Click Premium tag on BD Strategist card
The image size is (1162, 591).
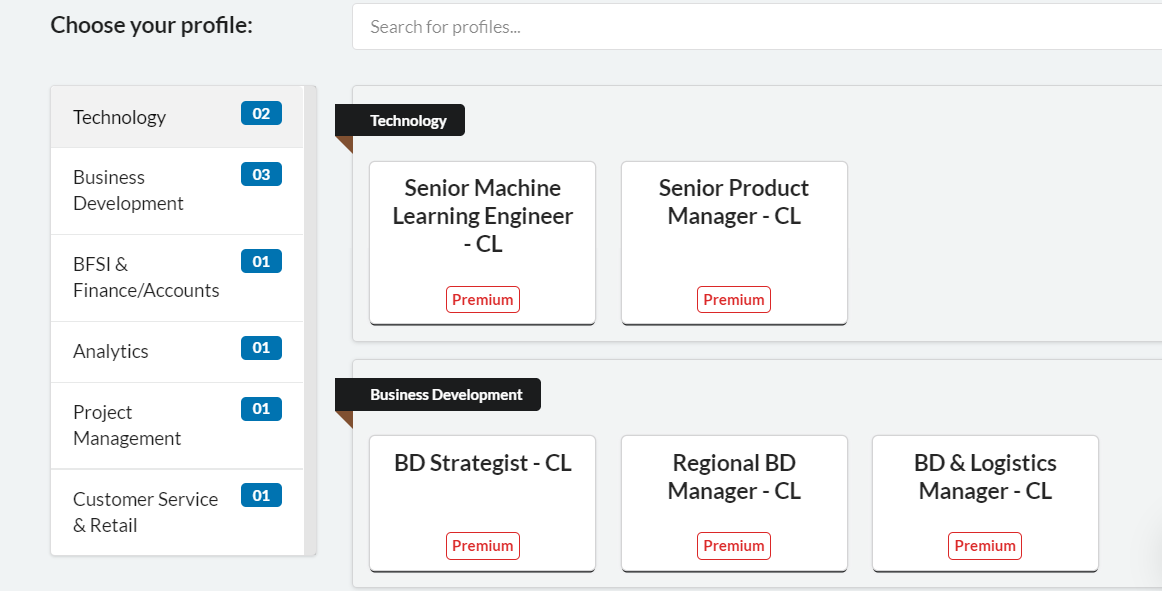point(483,546)
